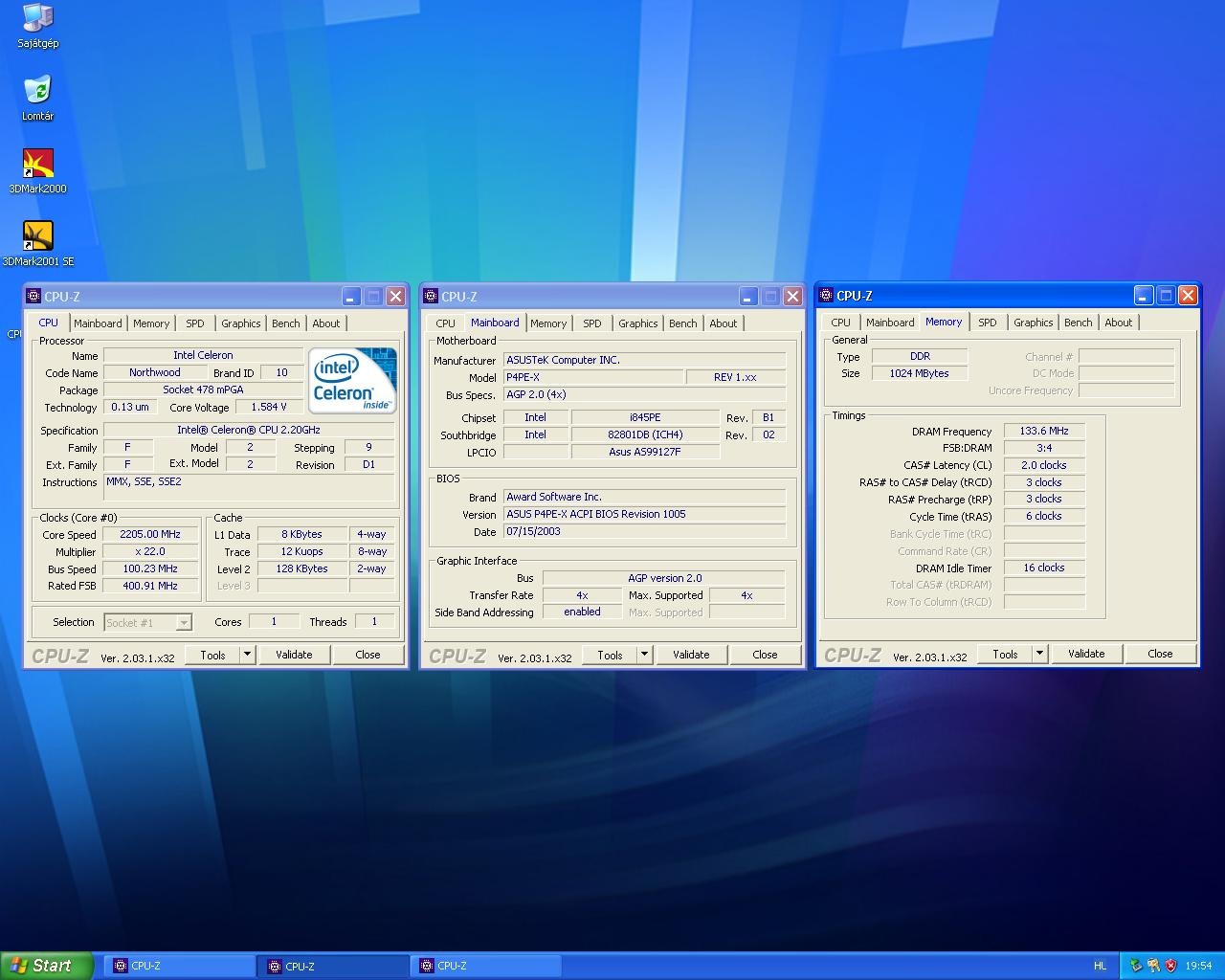This screenshot has height=980, width=1225.
Task: Click the taskbar clock showing 19:54
Action: [x=1198, y=967]
